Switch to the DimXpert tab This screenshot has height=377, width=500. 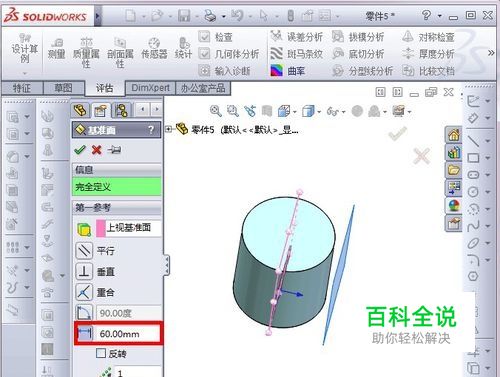(x=150, y=88)
